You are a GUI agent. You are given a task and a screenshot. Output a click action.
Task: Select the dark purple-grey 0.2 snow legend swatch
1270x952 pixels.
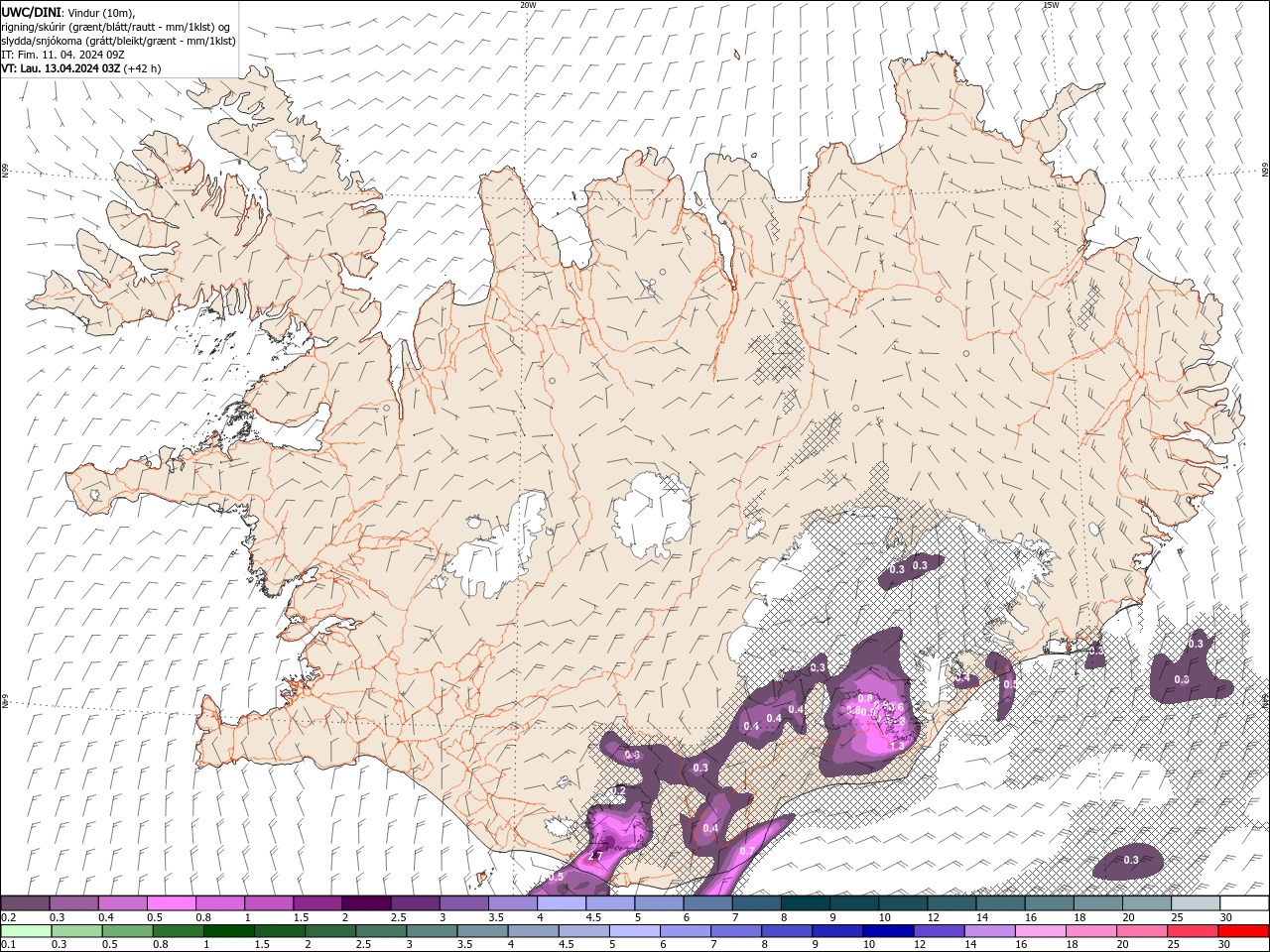pyautogui.click(x=25, y=903)
